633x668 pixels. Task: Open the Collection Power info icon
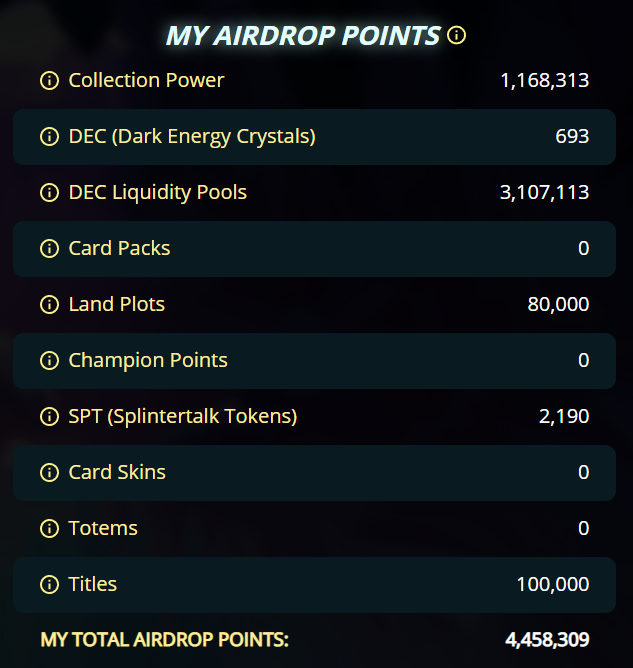49,80
